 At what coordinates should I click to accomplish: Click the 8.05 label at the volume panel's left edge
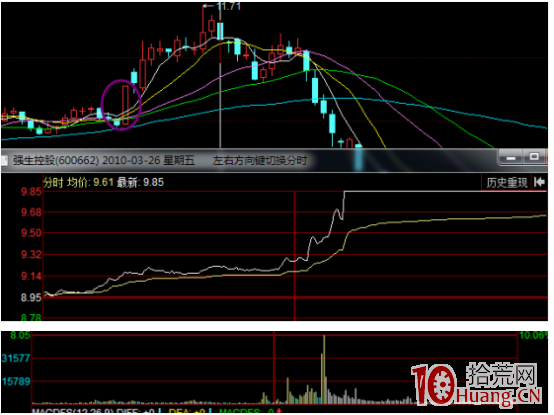(20, 335)
